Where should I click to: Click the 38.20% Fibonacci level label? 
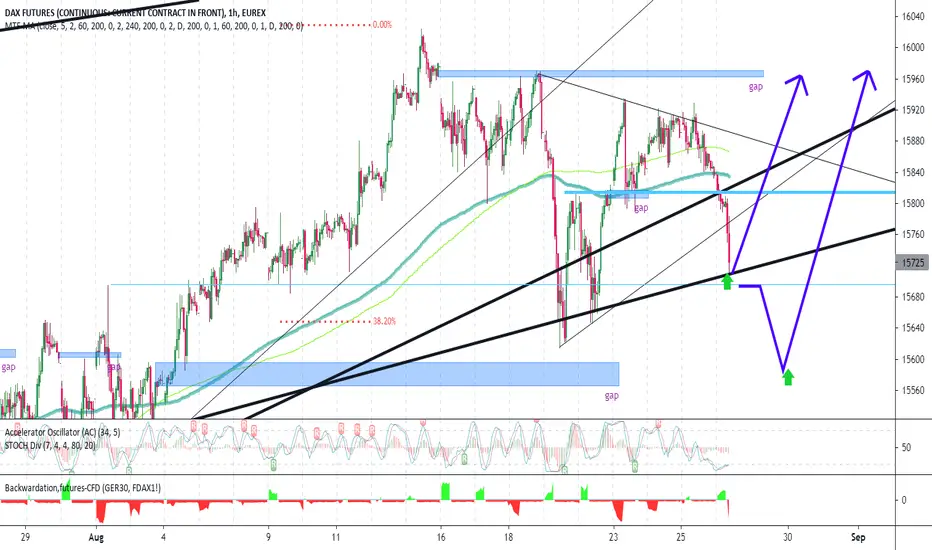(x=385, y=321)
